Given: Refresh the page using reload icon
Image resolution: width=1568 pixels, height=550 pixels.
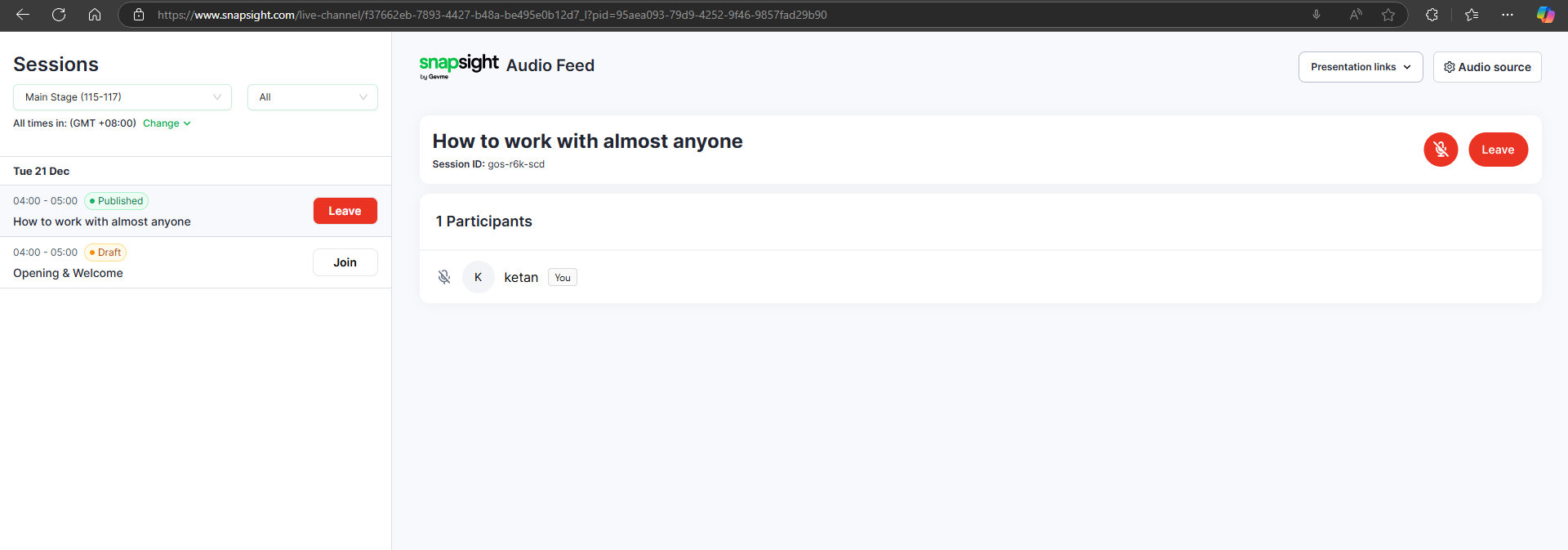Looking at the screenshot, I should point(59,15).
